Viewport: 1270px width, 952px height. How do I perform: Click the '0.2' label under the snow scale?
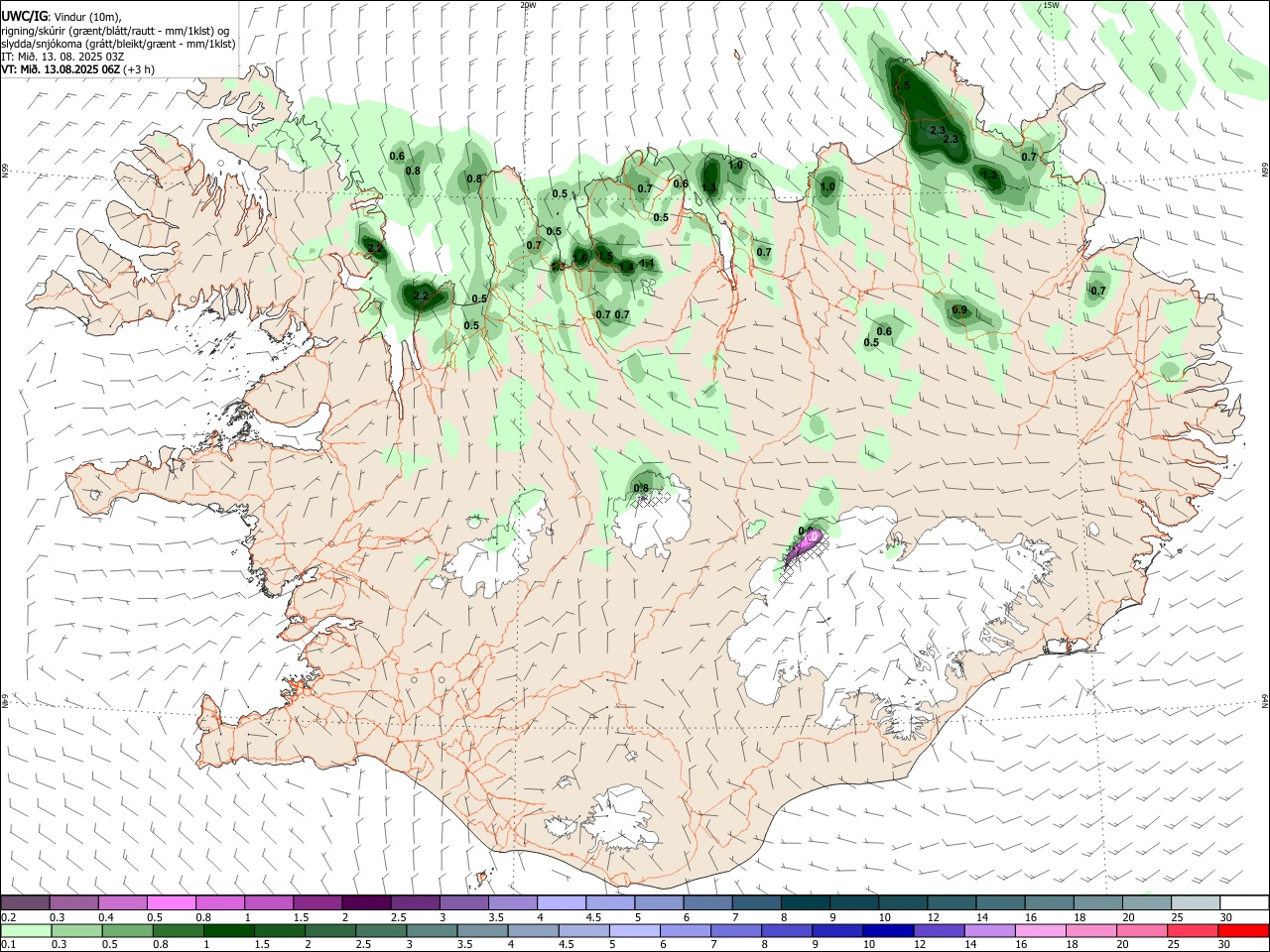tap(8, 917)
